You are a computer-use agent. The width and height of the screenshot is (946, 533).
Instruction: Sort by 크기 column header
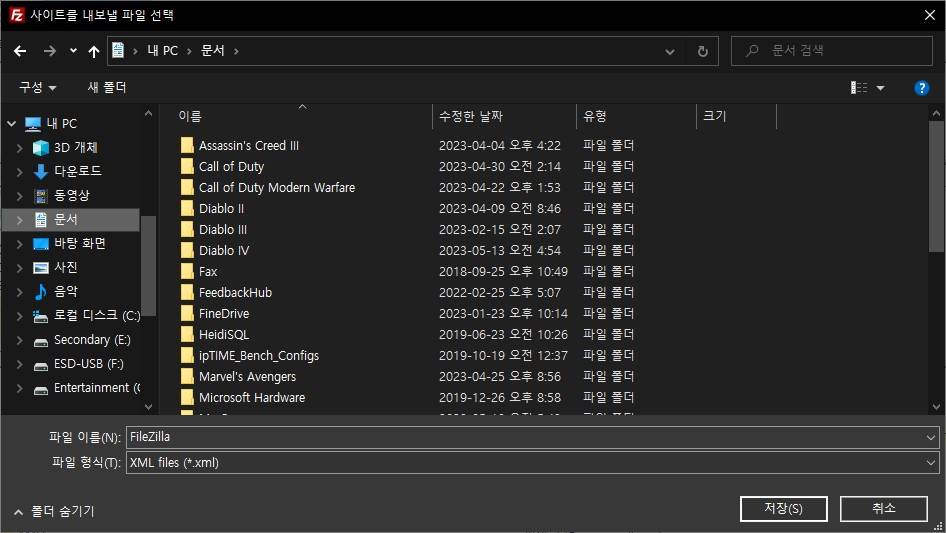[714, 116]
